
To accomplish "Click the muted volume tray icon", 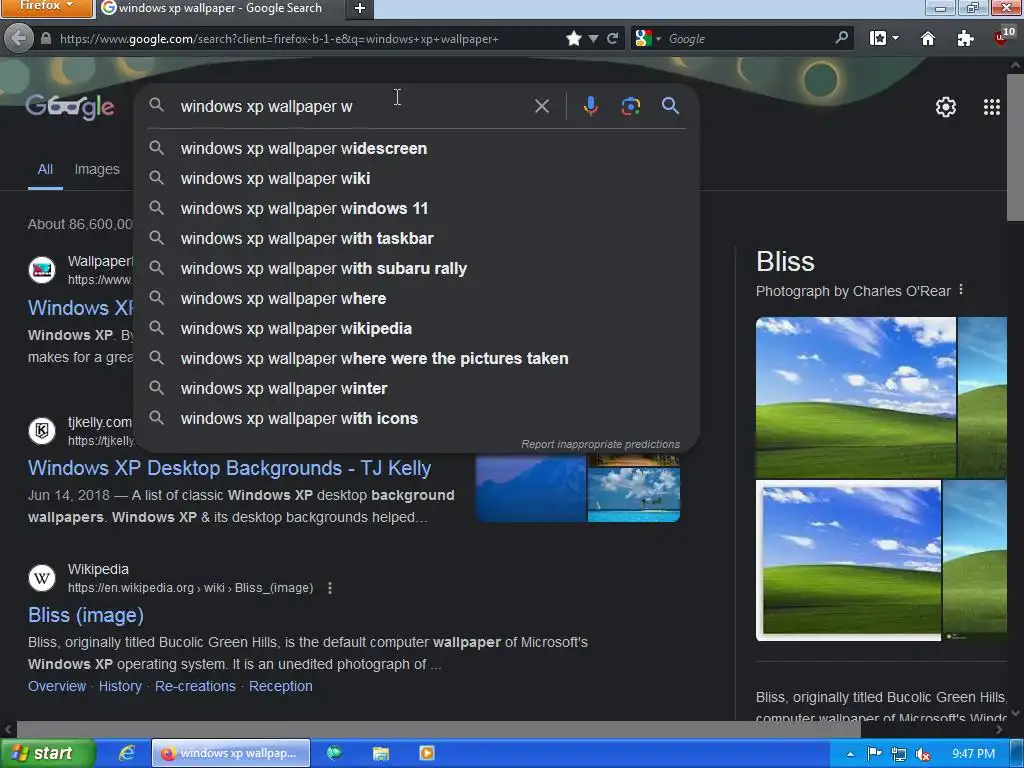I will (x=923, y=754).
